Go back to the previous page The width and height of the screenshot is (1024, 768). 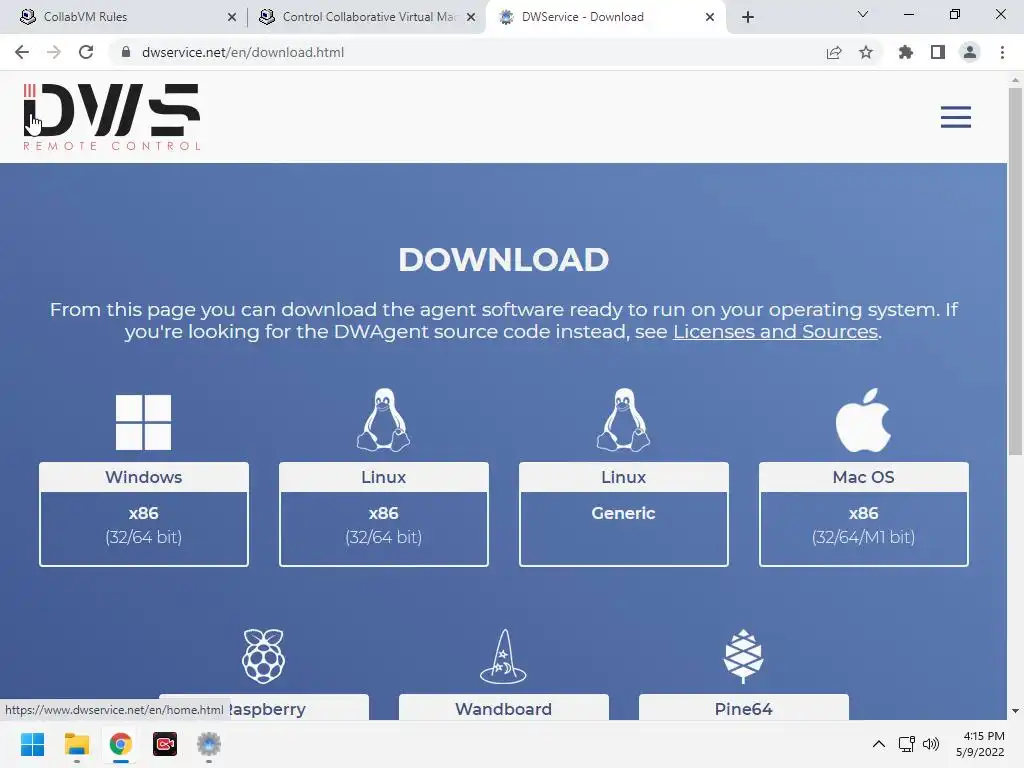coord(22,52)
